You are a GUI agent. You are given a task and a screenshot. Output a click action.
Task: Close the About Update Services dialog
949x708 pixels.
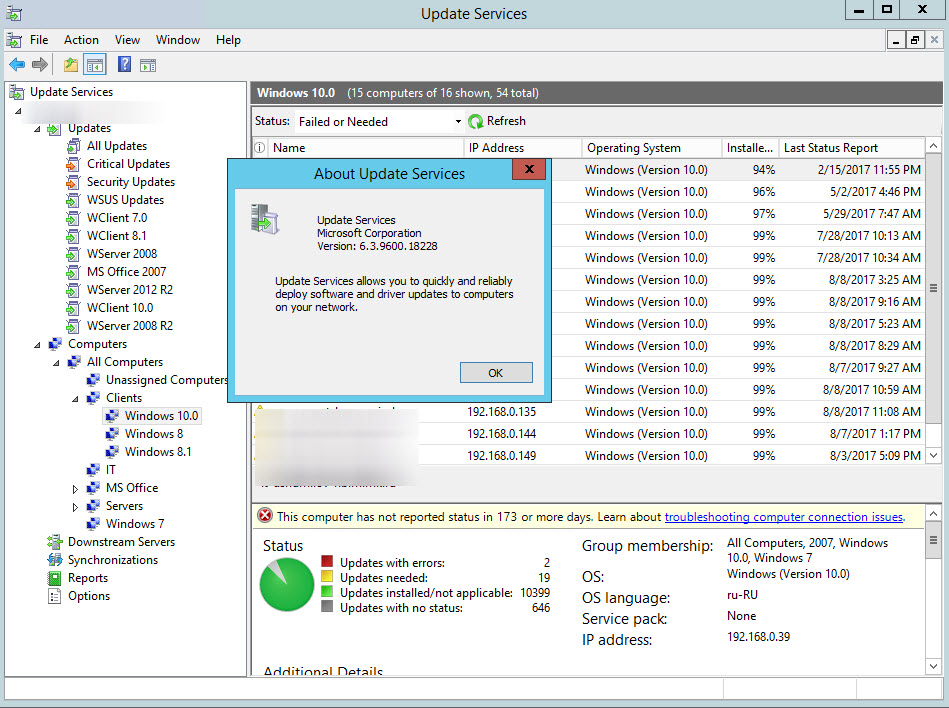[x=529, y=169]
